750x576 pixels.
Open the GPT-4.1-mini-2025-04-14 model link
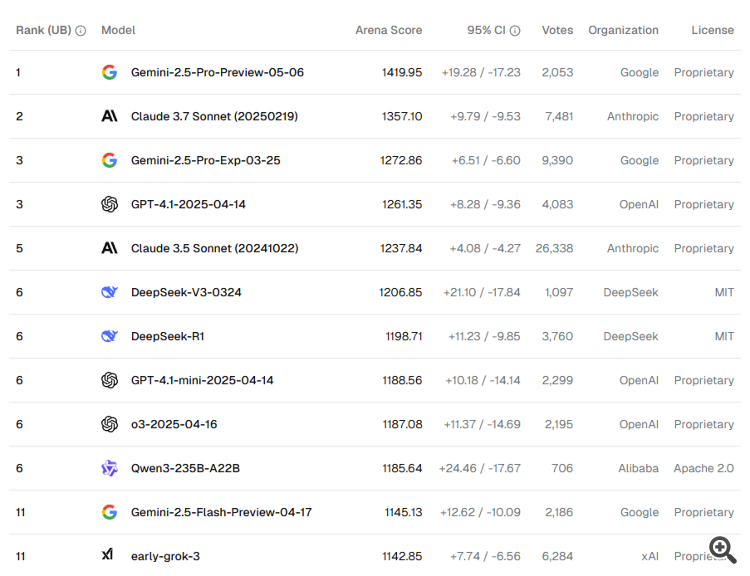[x=202, y=380]
